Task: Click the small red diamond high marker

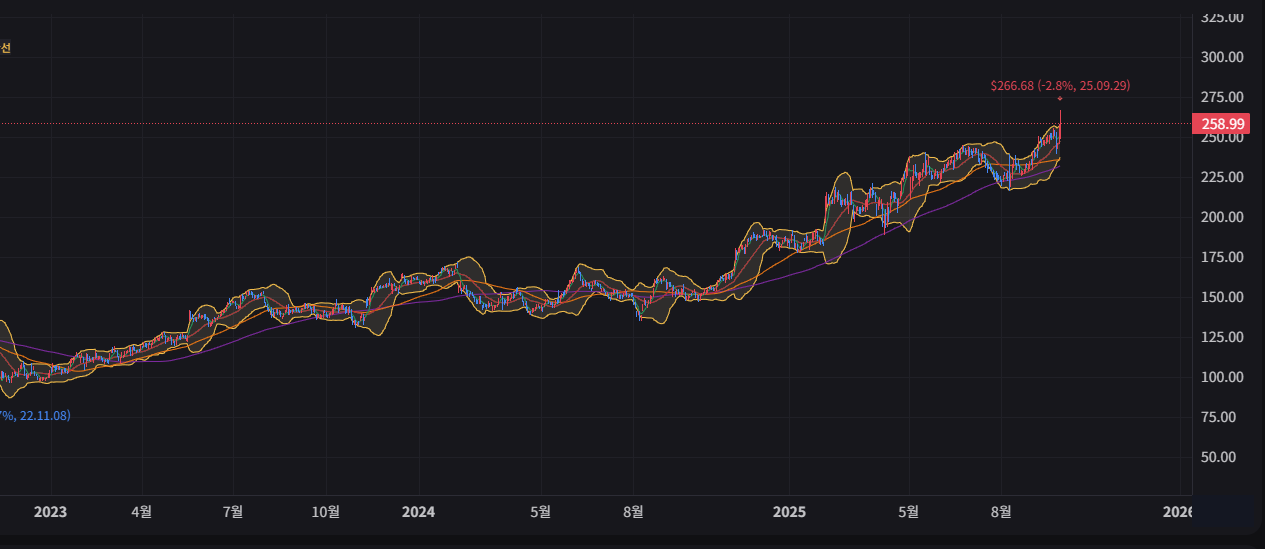Action: [x=1060, y=98]
